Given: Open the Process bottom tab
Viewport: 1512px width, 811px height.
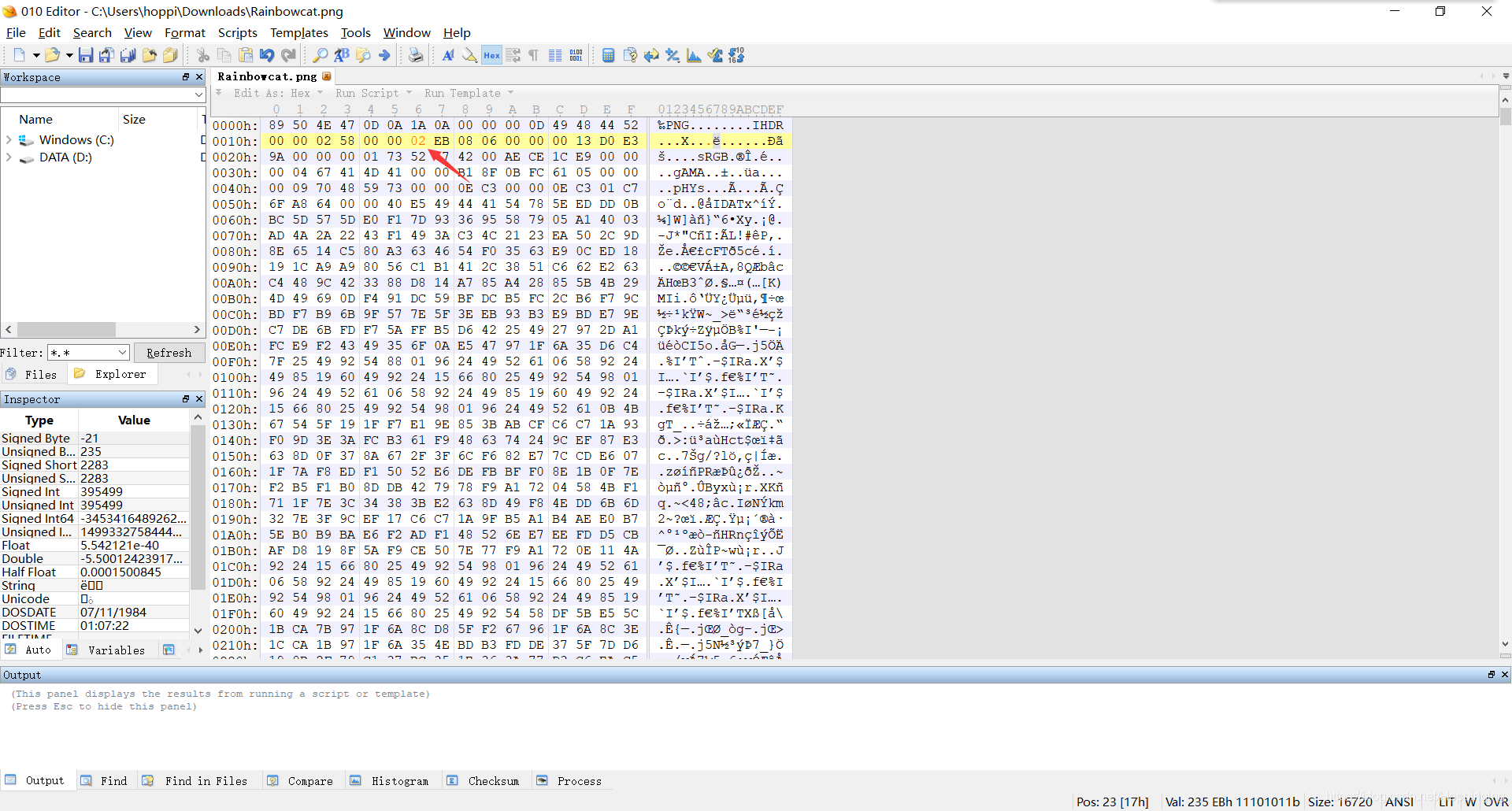Looking at the screenshot, I should click(x=569, y=781).
